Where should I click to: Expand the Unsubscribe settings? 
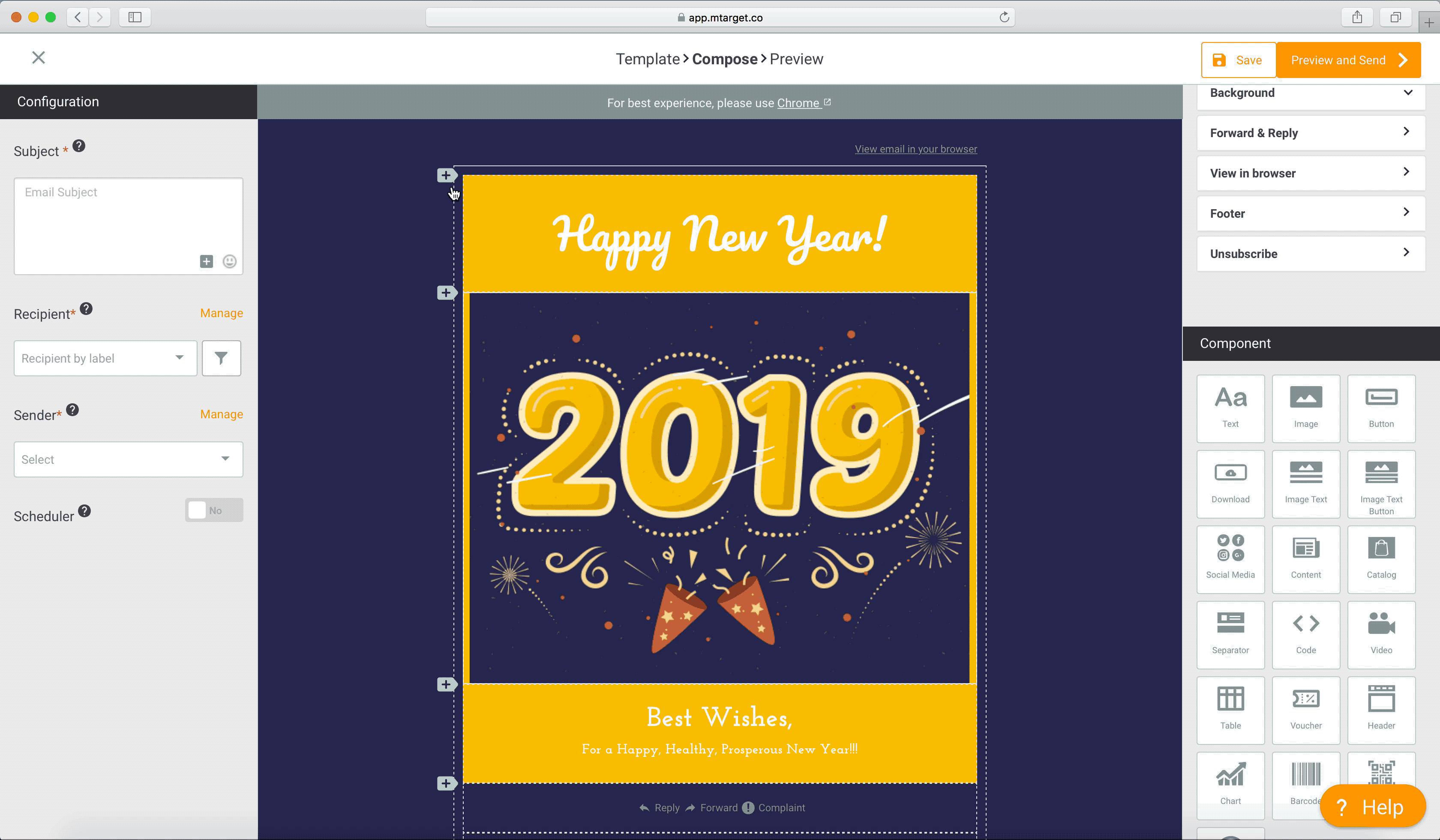click(1310, 254)
